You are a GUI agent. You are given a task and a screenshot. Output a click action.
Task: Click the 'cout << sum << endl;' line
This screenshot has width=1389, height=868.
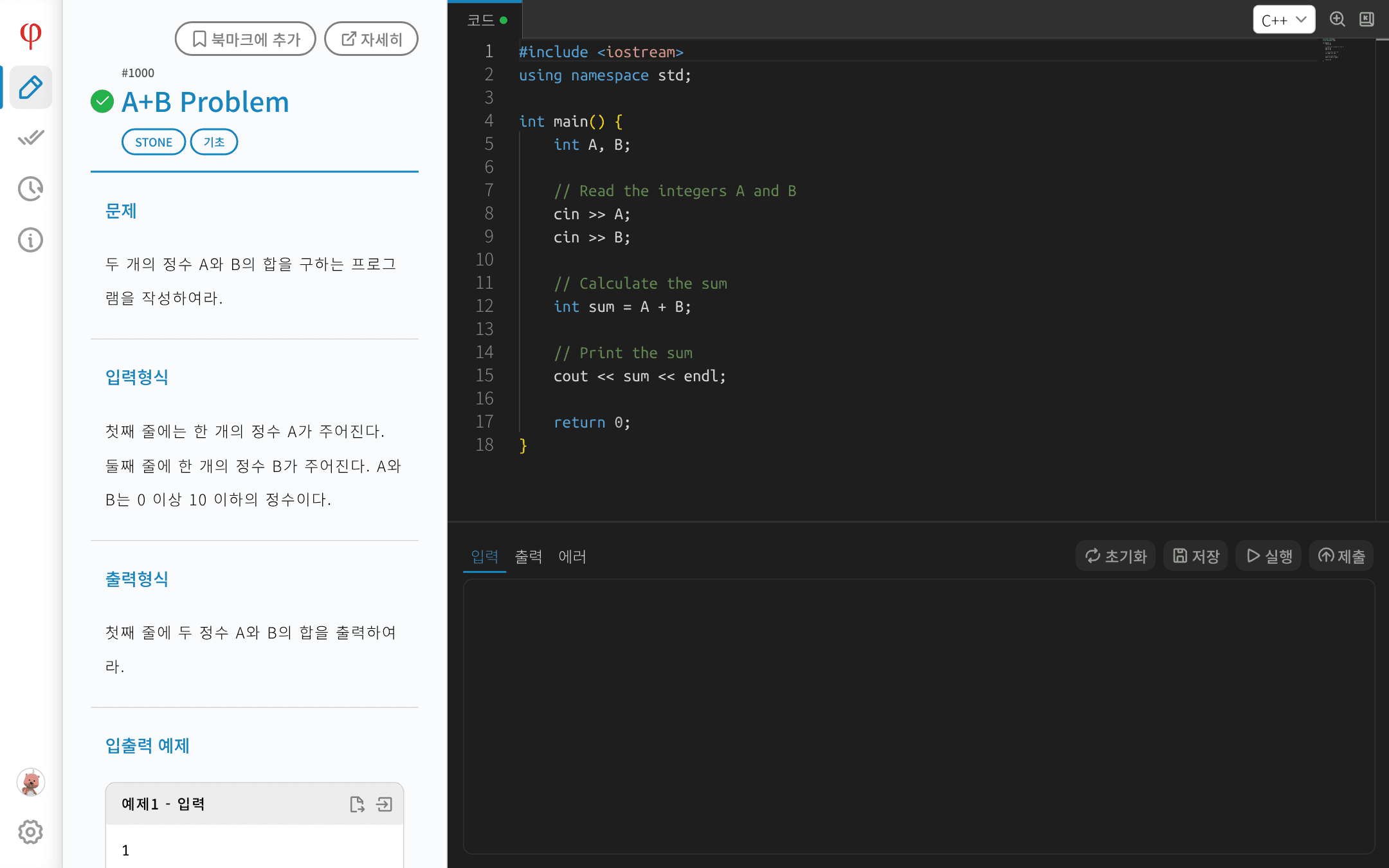(x=640, y=376)
